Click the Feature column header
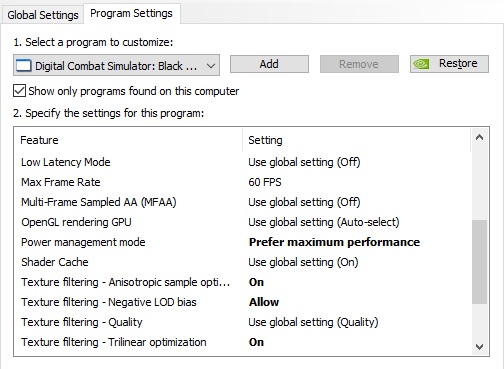This screenshot has width=504, height=369. [x=128, y=140]
